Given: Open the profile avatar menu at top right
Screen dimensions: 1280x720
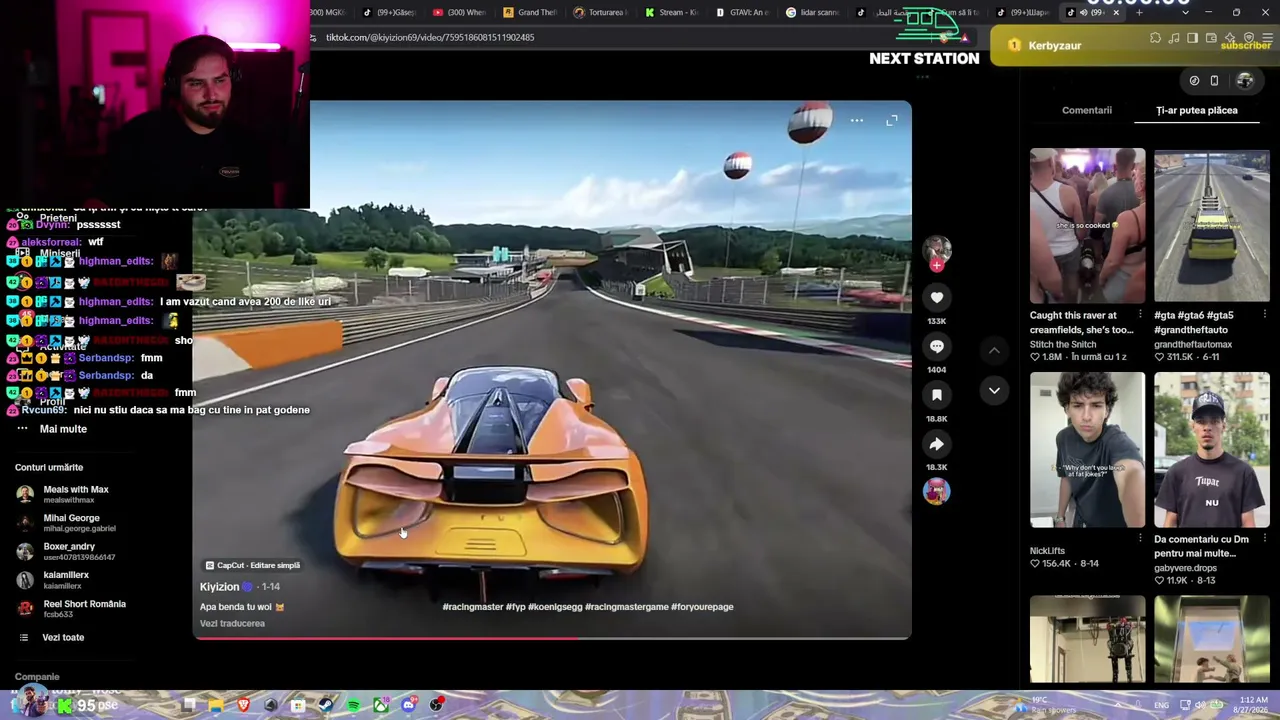Looking at the screenshot, I should click(x=1245, y=81).
